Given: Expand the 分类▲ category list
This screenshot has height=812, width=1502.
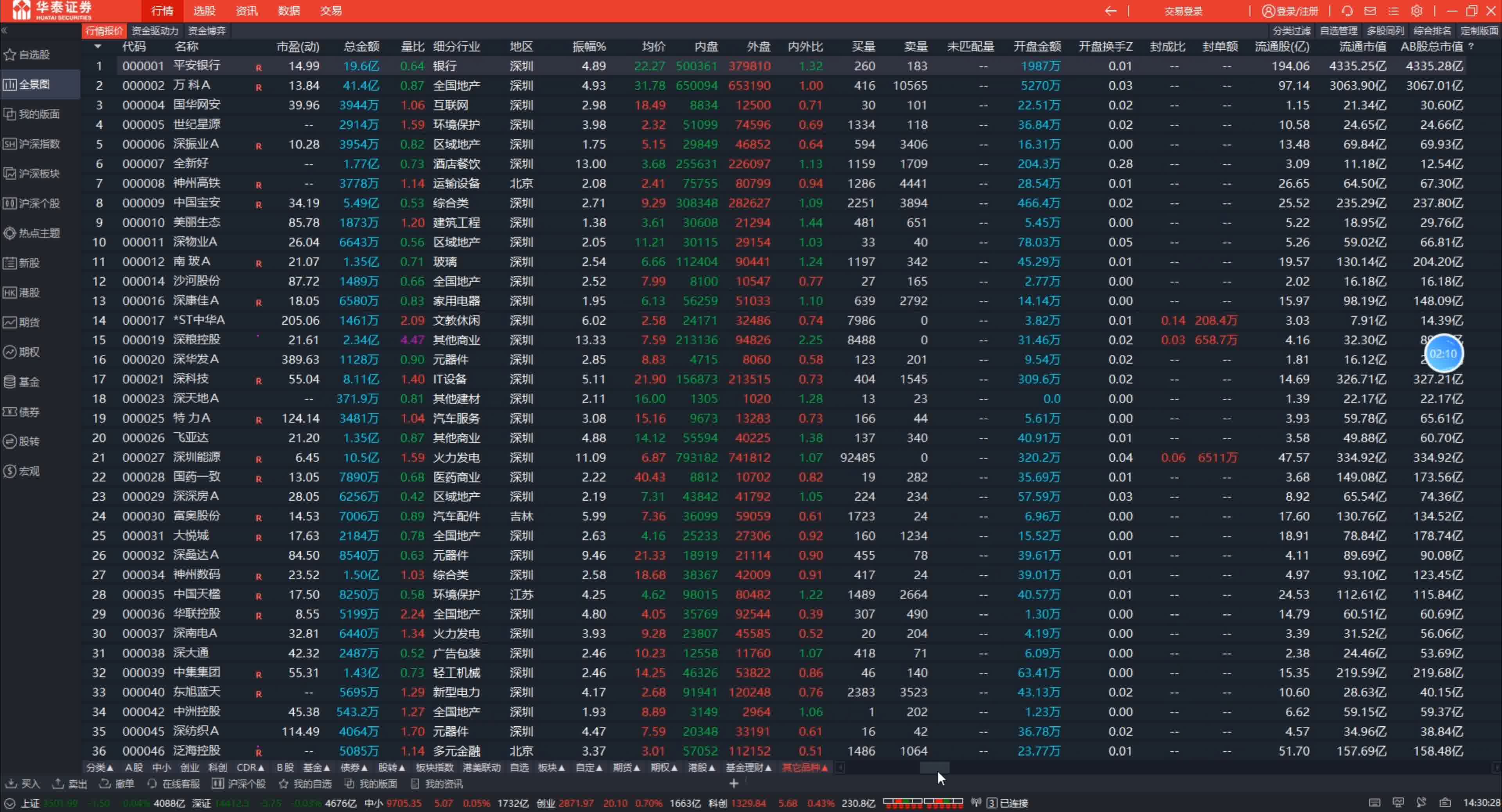Looking at the screenshot, I should [100, 768].
